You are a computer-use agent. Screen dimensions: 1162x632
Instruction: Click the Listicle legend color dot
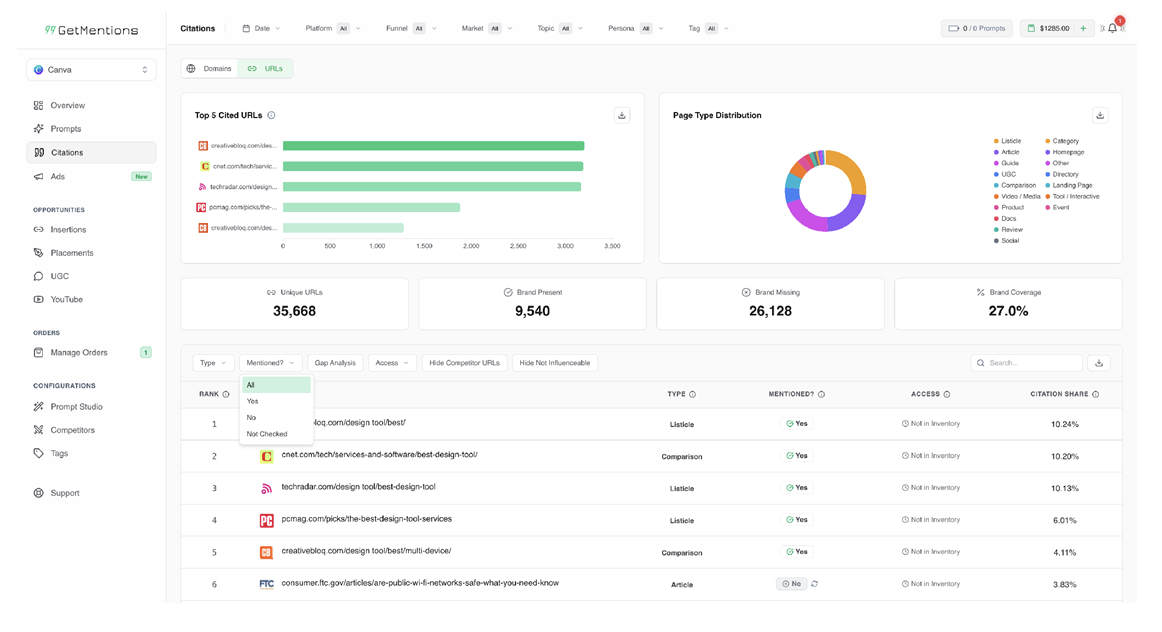(996, 141)
